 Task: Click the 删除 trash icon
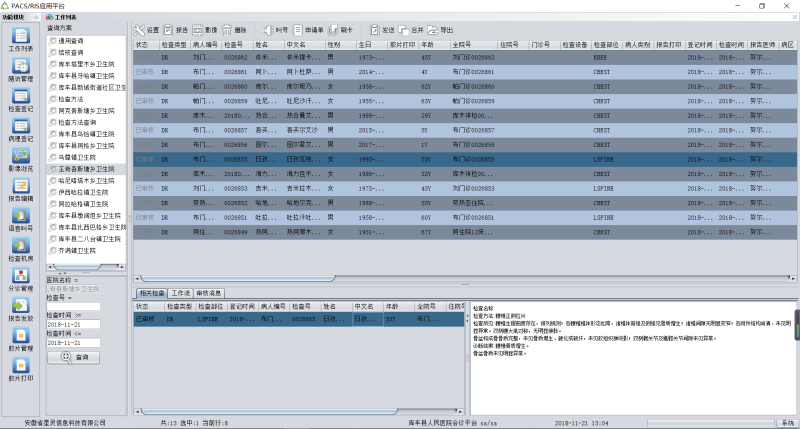click(227, 30)
